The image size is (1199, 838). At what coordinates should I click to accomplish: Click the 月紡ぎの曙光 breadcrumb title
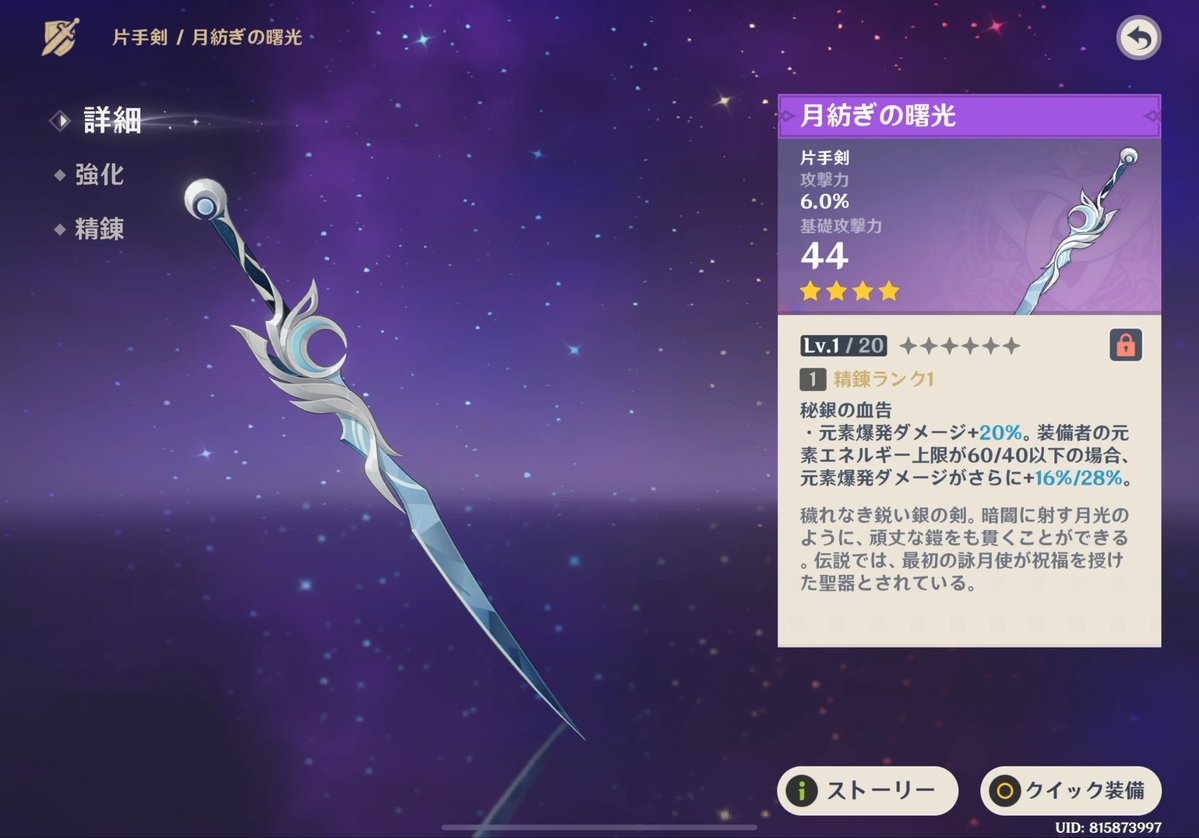[x=246, y=37]
